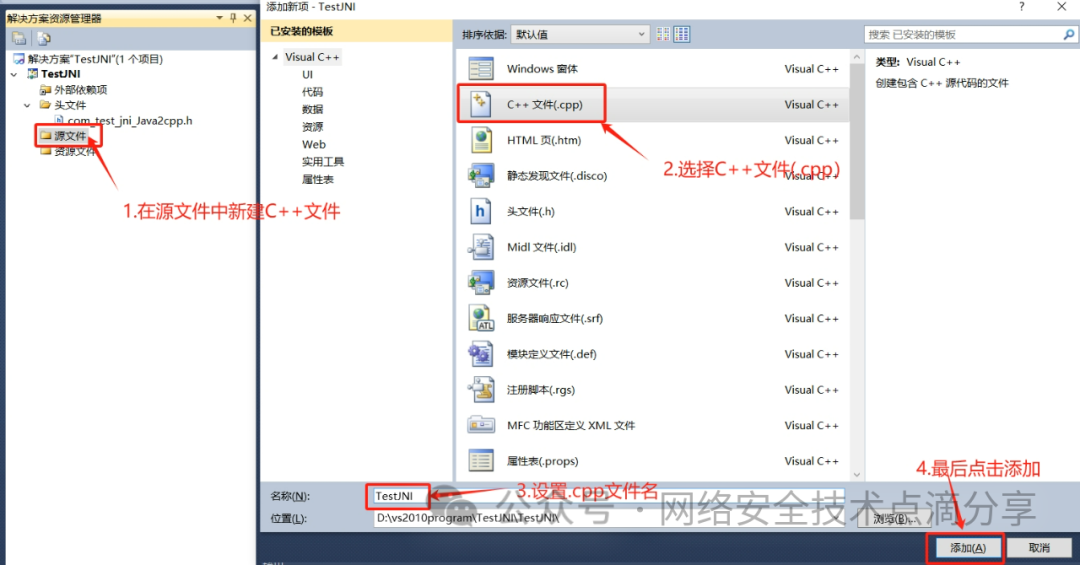
Task: Select the 资源 template category
Action: tap(312, 127)
